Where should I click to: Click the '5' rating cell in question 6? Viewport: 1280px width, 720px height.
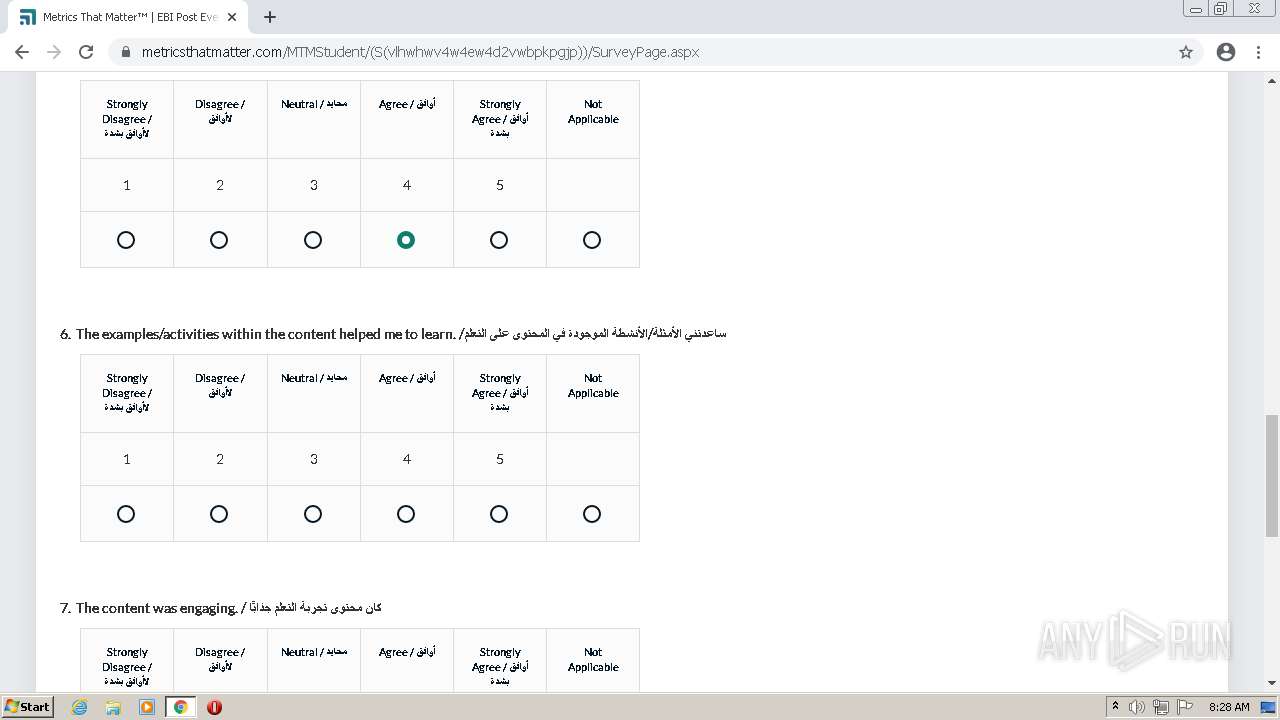point(500,459)
